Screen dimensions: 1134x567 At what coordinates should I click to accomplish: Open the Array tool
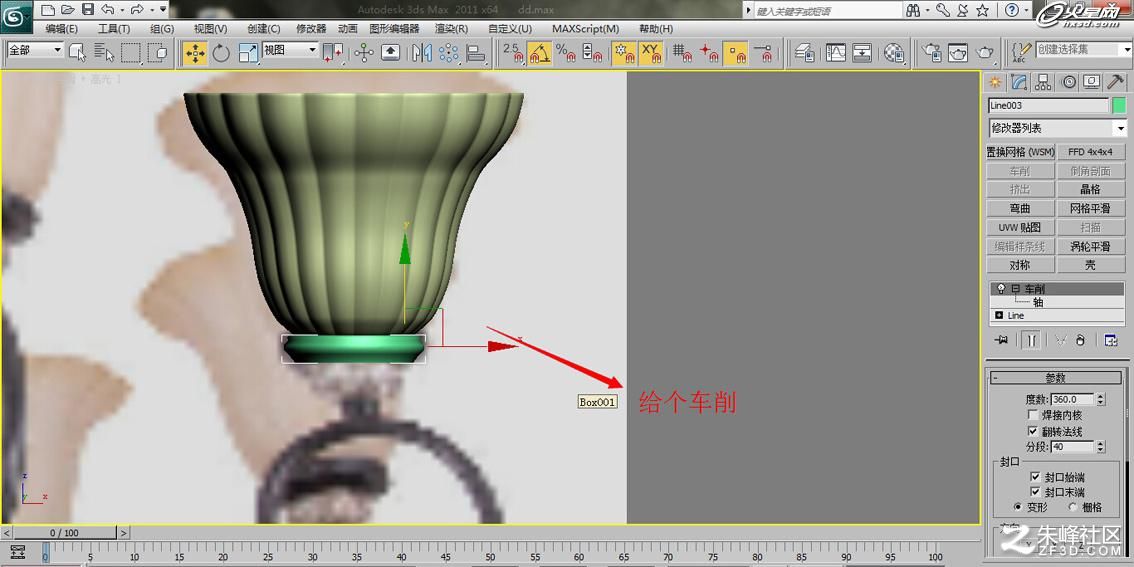[449, 52]
